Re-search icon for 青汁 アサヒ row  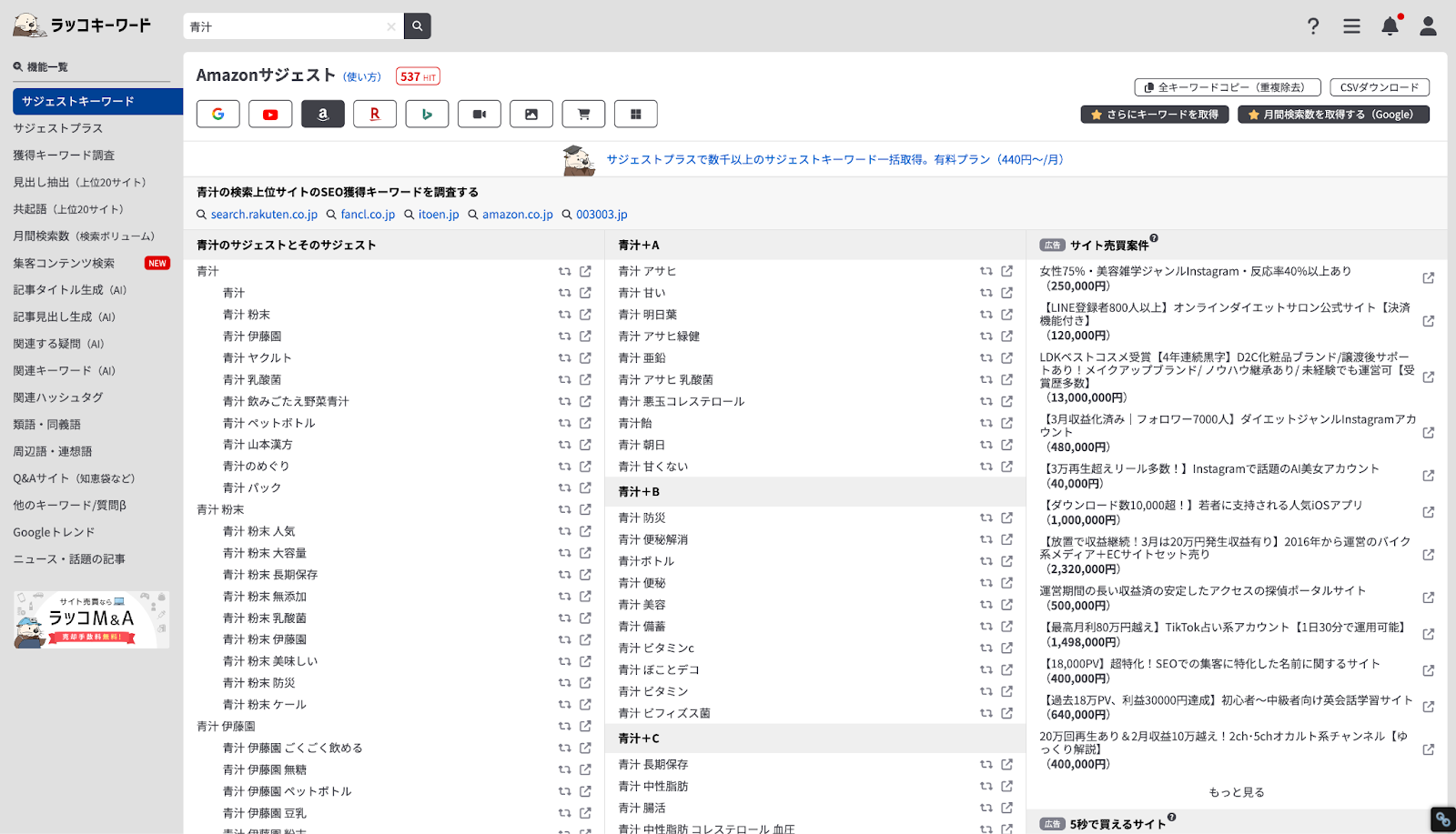[986, 271]
